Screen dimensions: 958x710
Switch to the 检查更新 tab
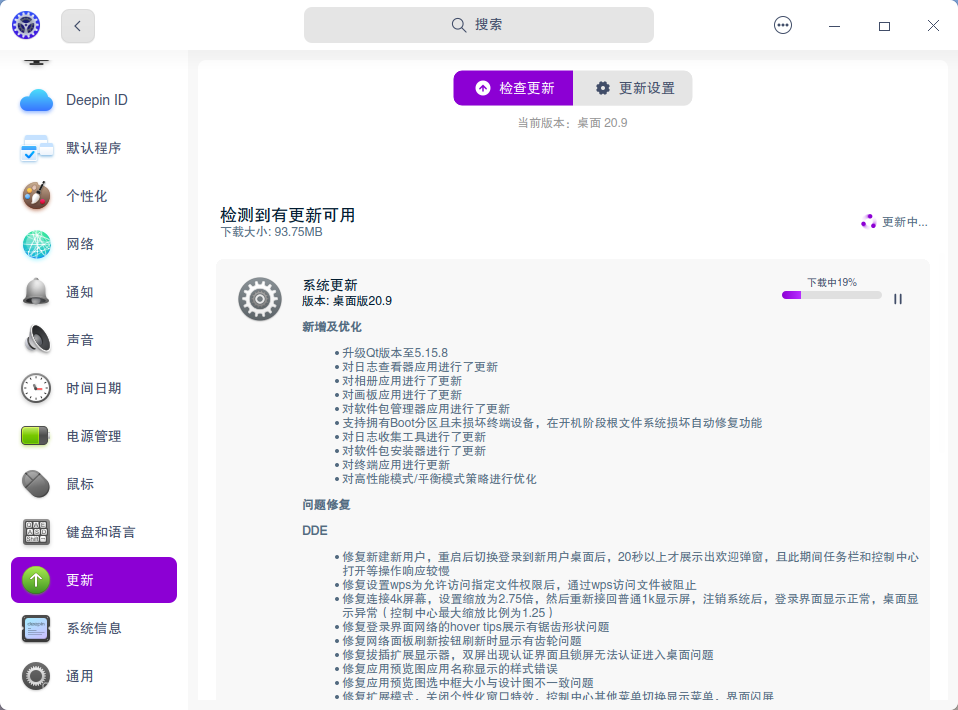(513, 88)
